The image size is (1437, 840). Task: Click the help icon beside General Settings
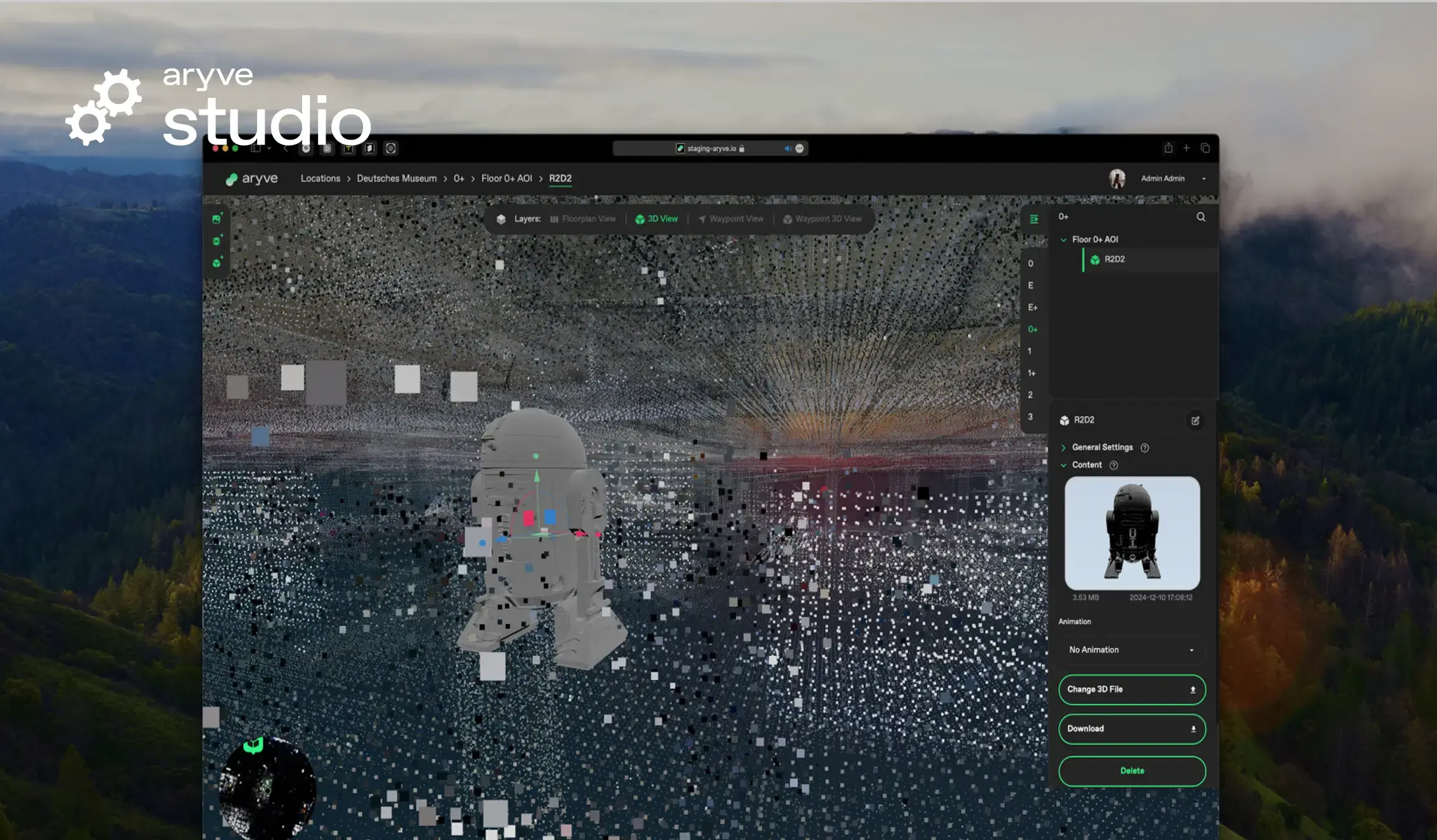1144,448
